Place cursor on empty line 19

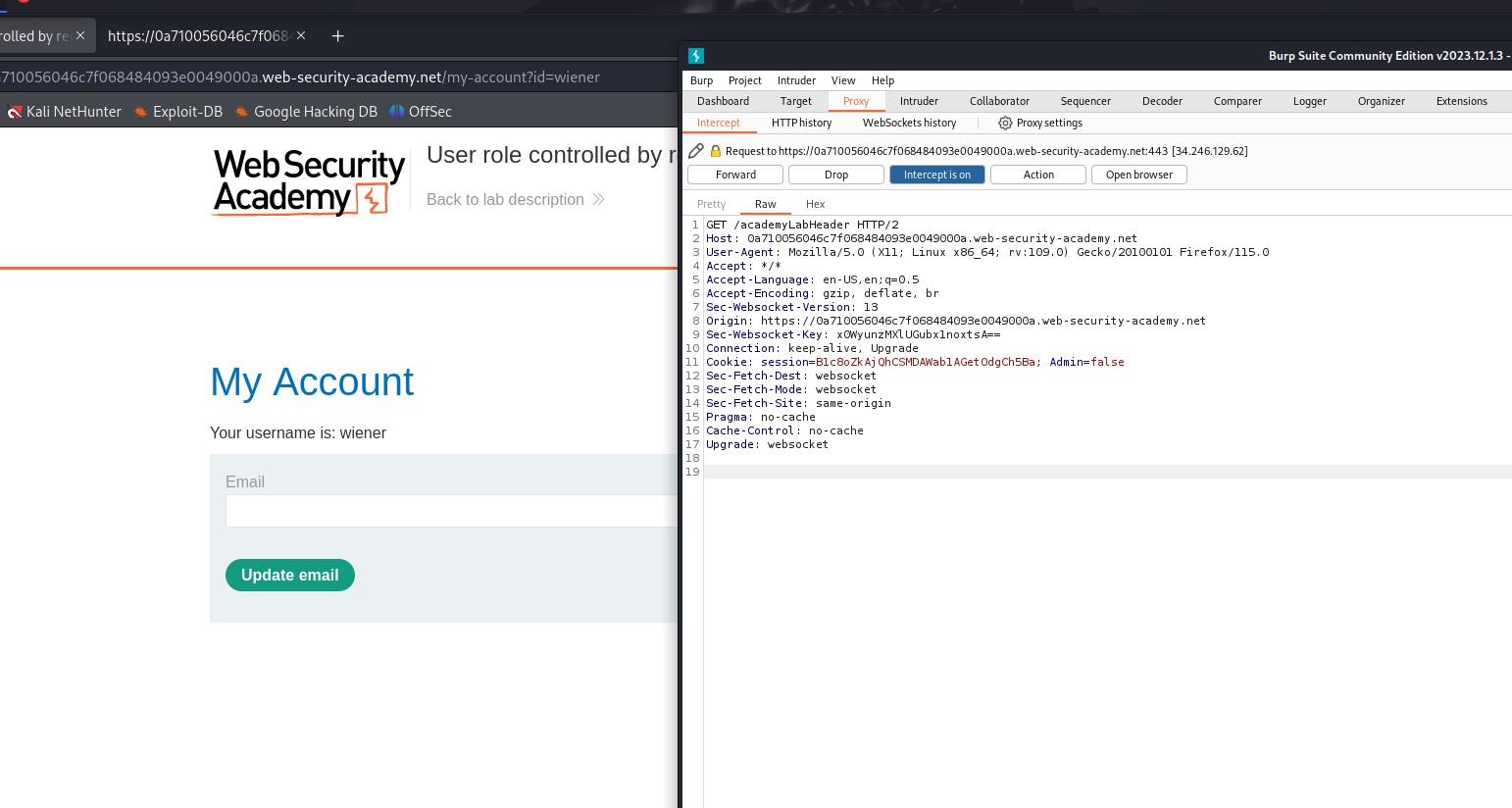click(x=1108, y=472)
